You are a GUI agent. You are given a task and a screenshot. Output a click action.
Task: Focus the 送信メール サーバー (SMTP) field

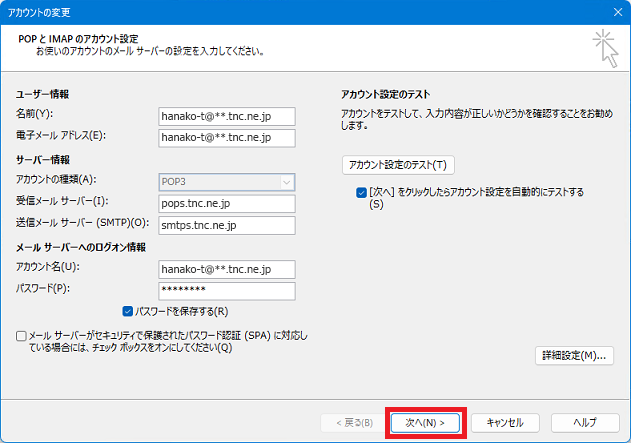(227, 226)
